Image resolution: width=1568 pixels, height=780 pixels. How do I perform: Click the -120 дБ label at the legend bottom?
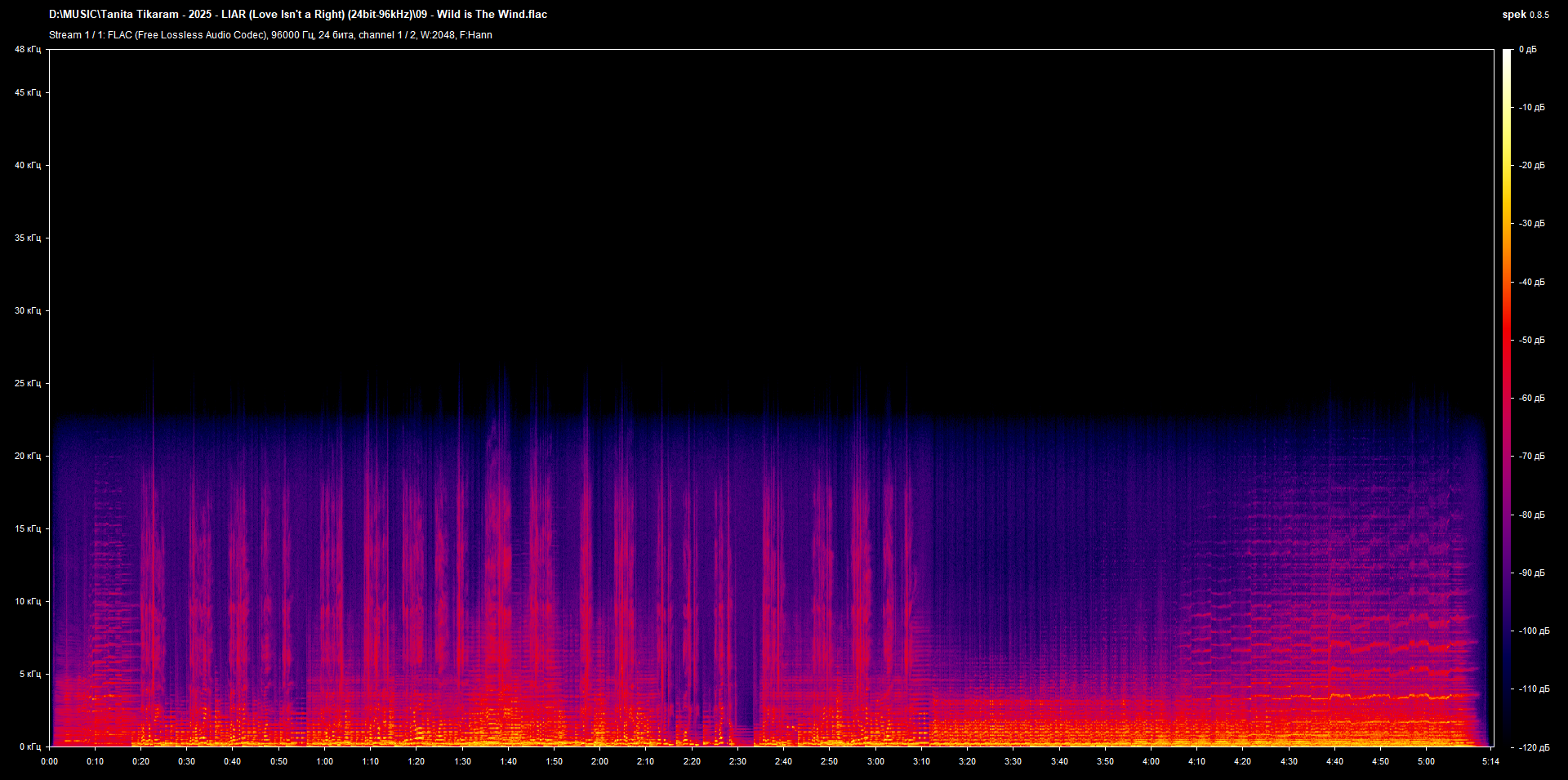1533,747
